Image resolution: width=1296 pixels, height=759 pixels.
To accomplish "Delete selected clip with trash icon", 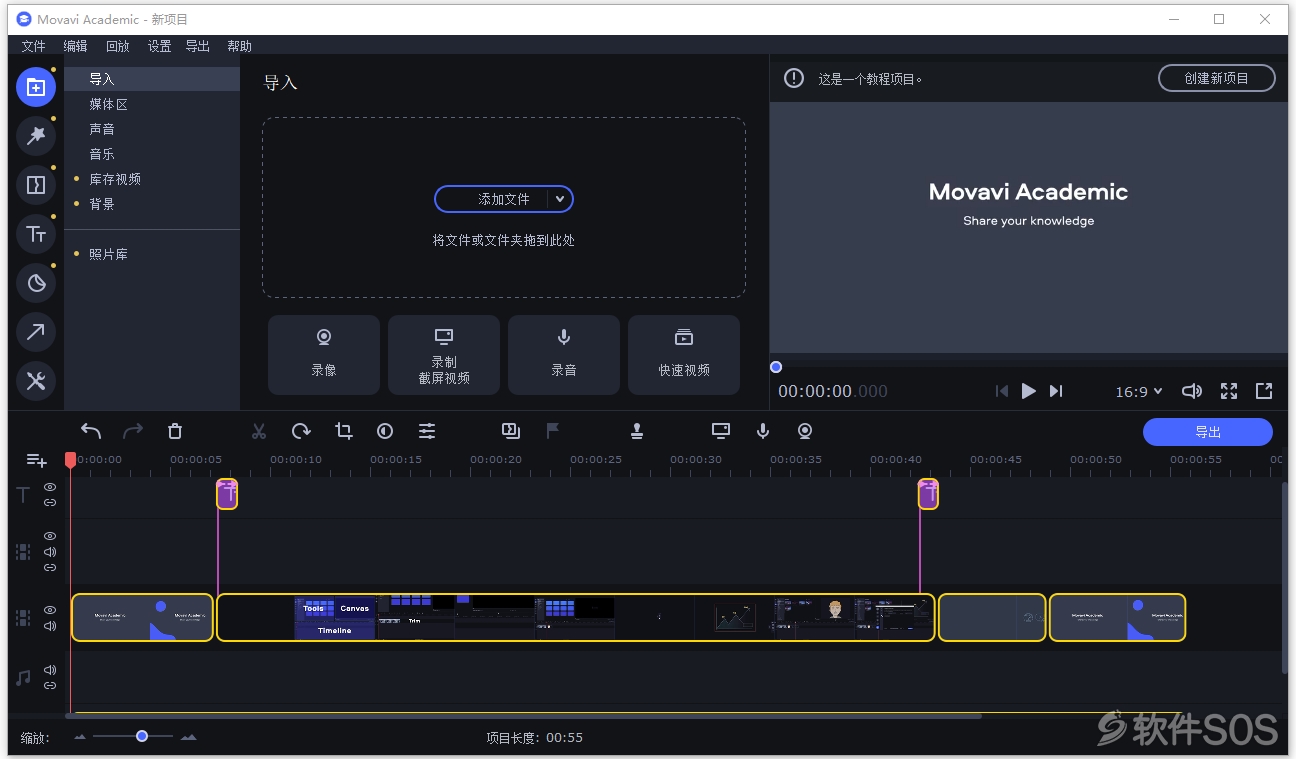I will 175,431.
